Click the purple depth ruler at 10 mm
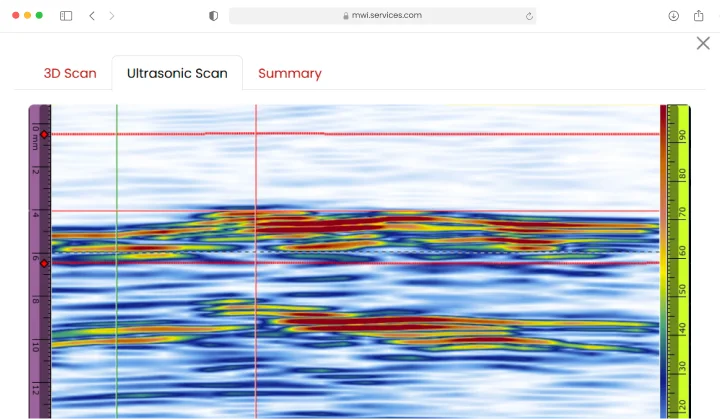The width and height of the screenshot is (720, 419). 38,346
